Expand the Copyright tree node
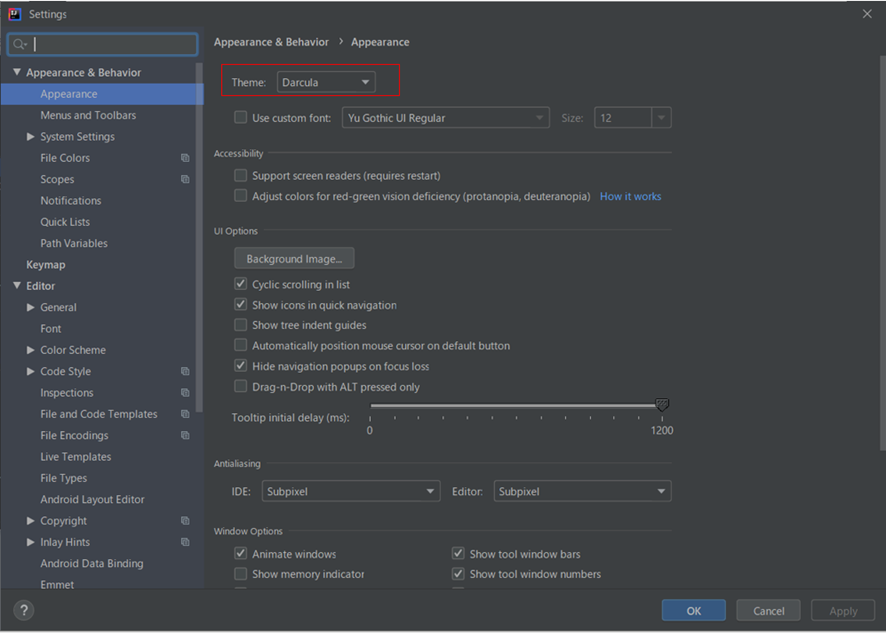The width and height of the screenshot is (886, 633). [31, 521]
